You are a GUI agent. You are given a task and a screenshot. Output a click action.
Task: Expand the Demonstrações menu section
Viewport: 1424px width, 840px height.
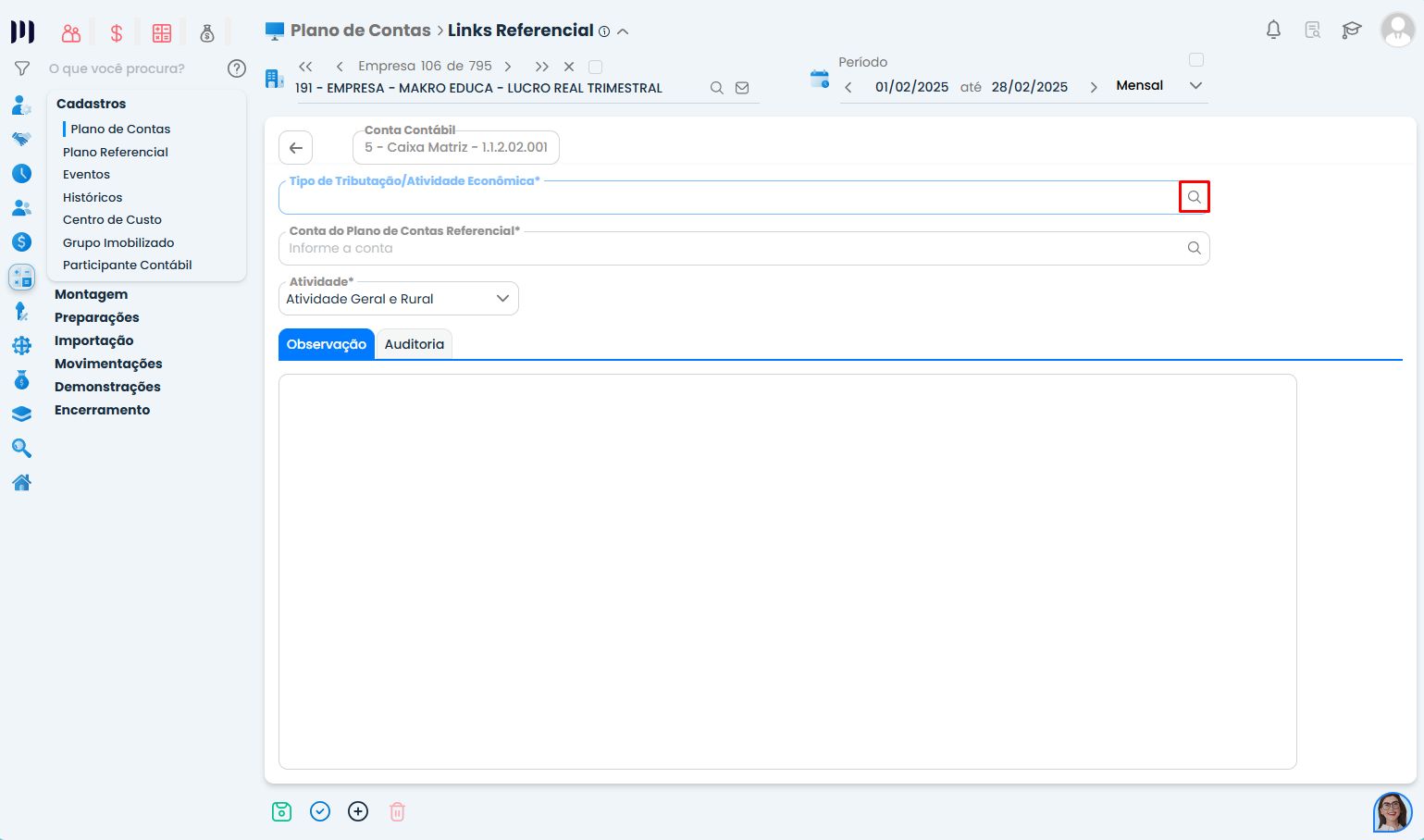click(107, 387)
